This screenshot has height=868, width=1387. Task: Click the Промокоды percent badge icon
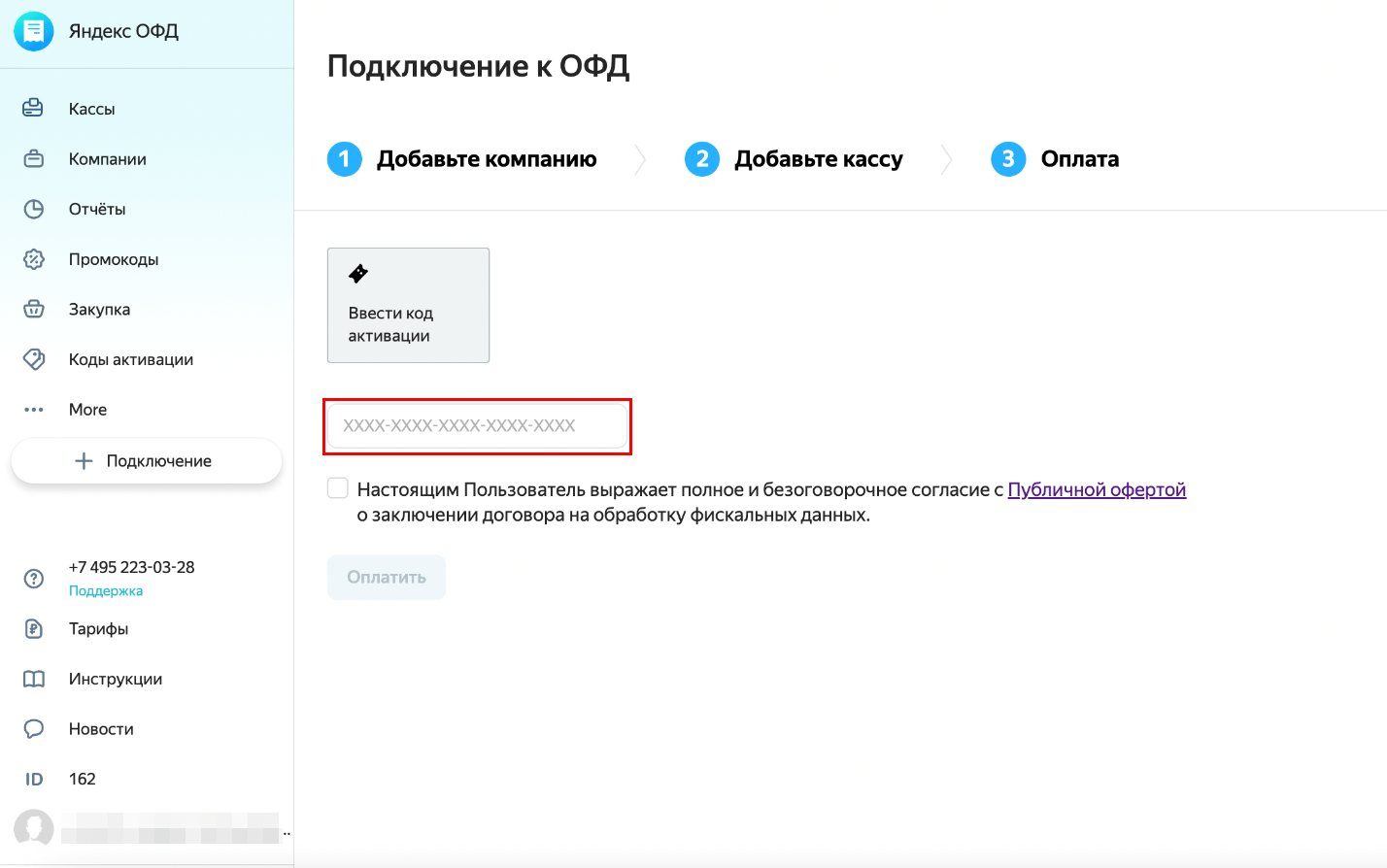pyautogui.click(x=34, y=259)
